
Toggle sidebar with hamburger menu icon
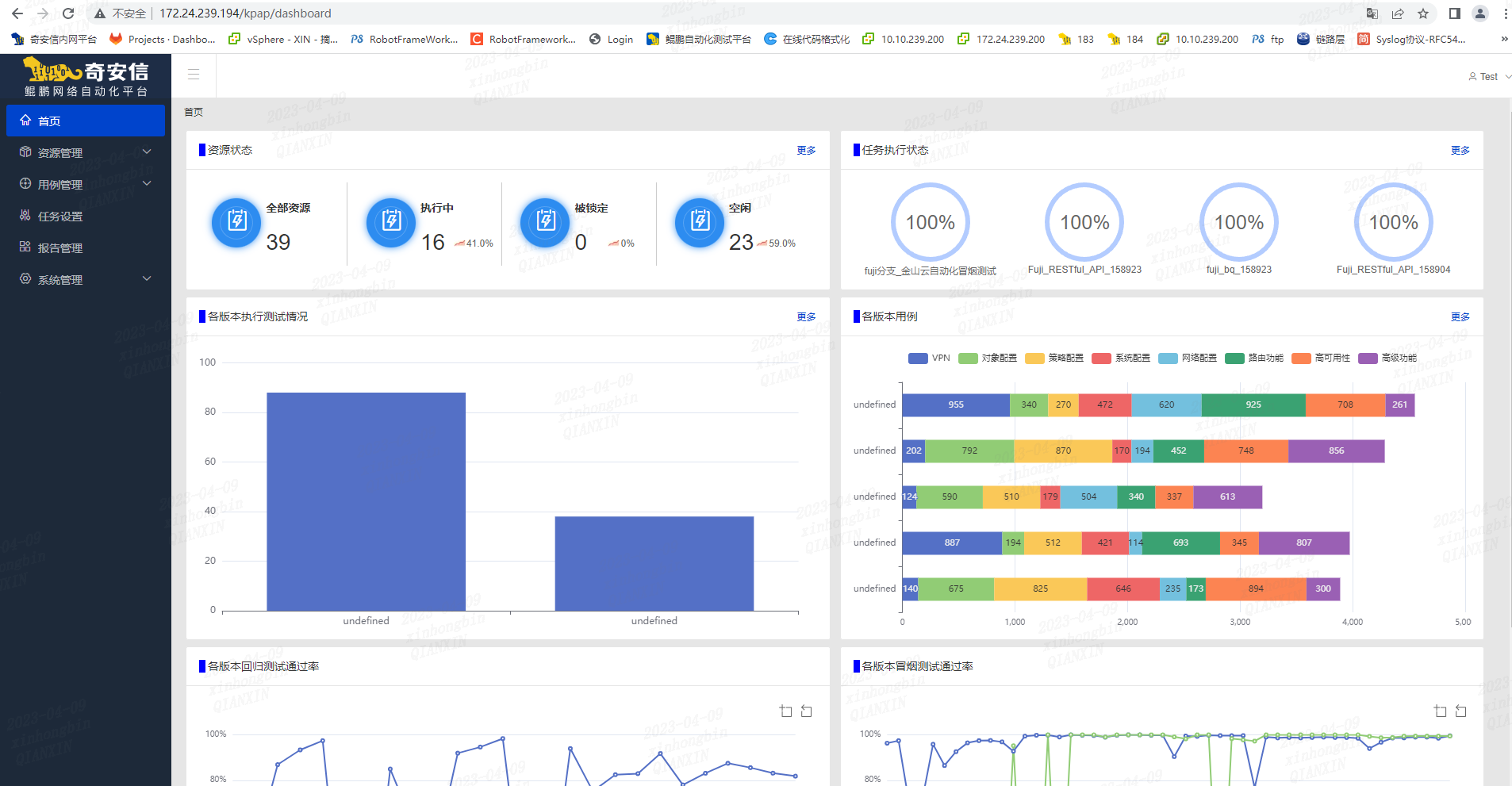tap(194, 75)
